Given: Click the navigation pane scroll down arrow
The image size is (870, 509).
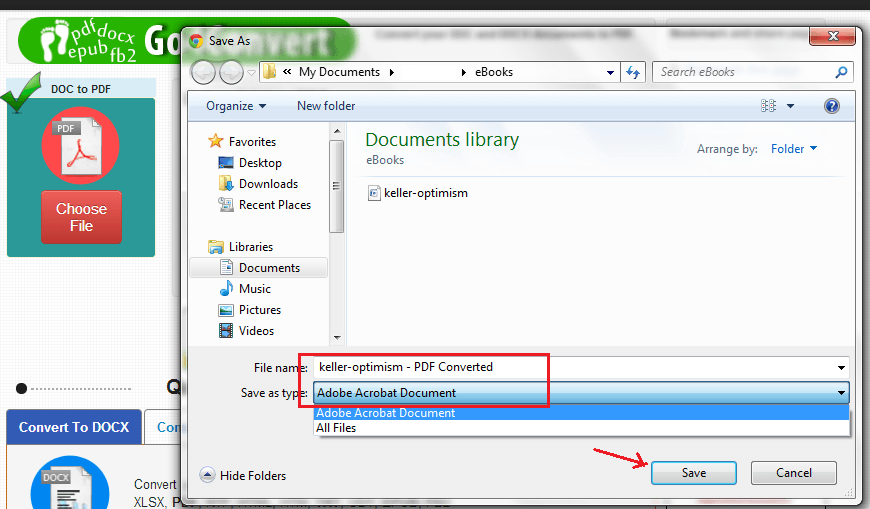Looking at the screenshot, I should [336, 337].
